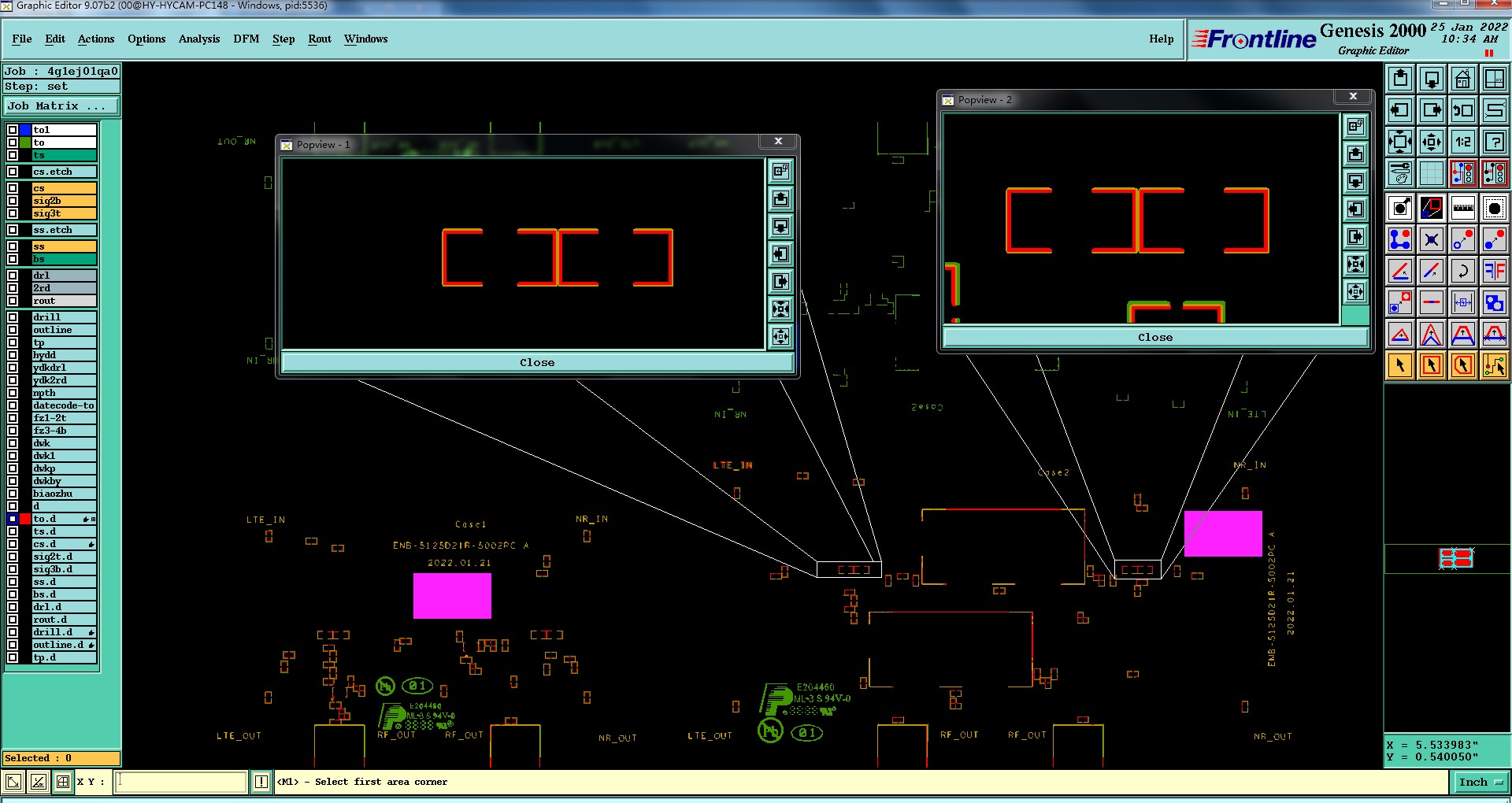
Task: Check the box next to layer drill
Action: [x=13, y=317]
